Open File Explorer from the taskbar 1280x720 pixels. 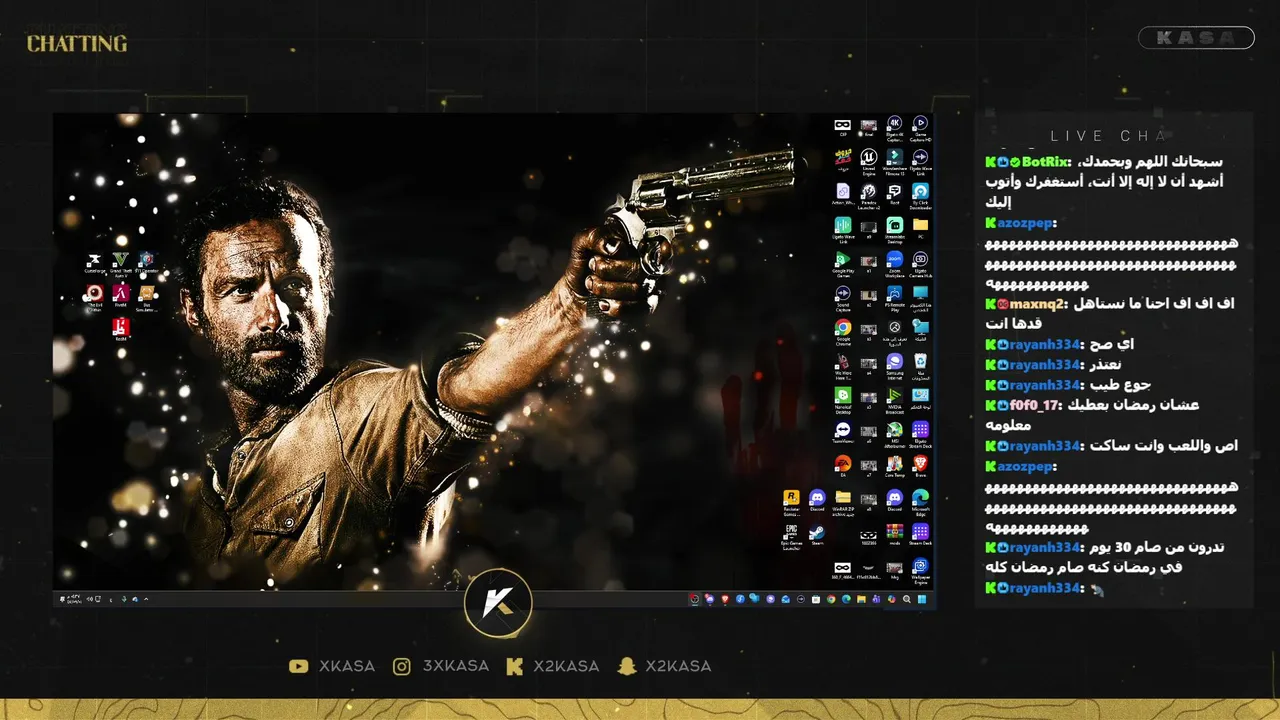861,599
